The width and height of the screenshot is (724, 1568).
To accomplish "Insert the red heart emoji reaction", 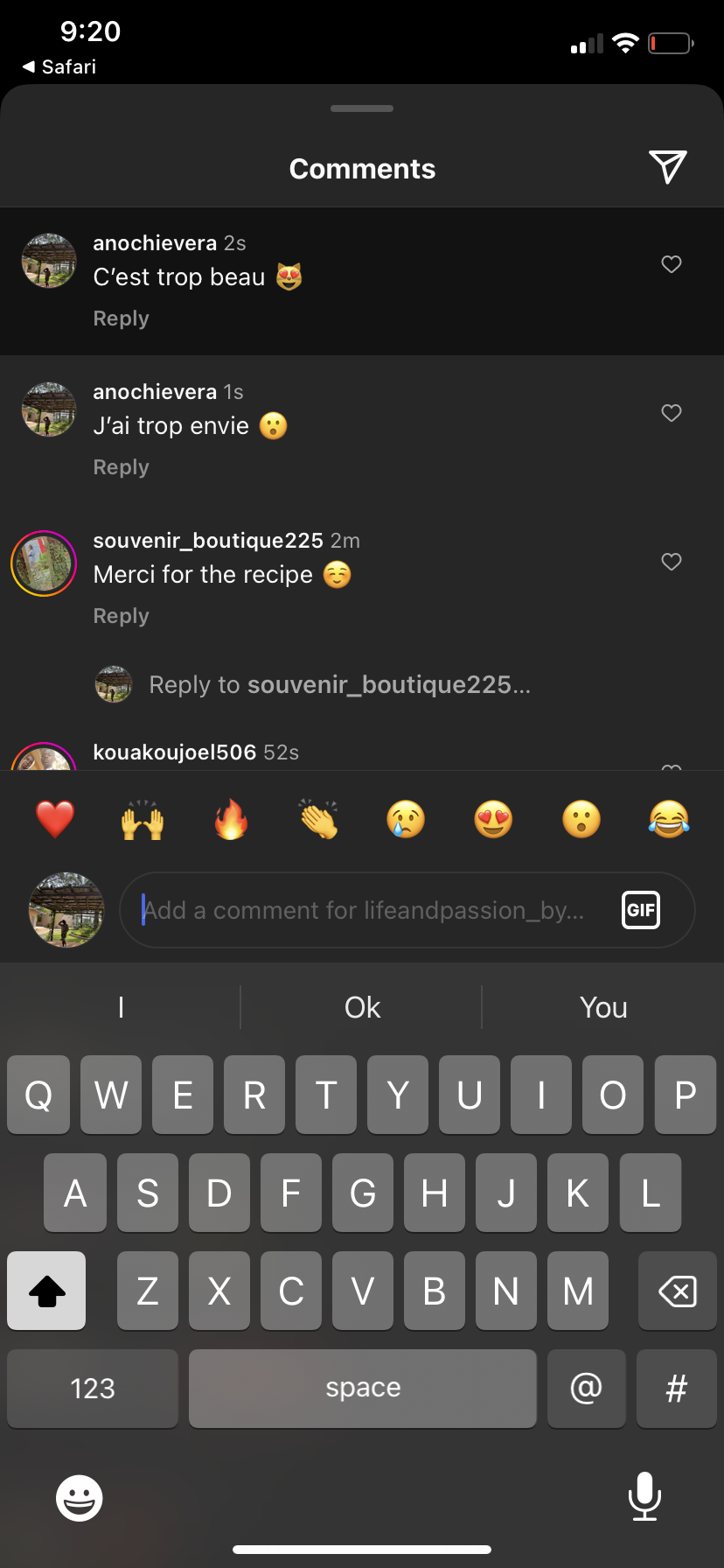I will (x=55, y=820).
